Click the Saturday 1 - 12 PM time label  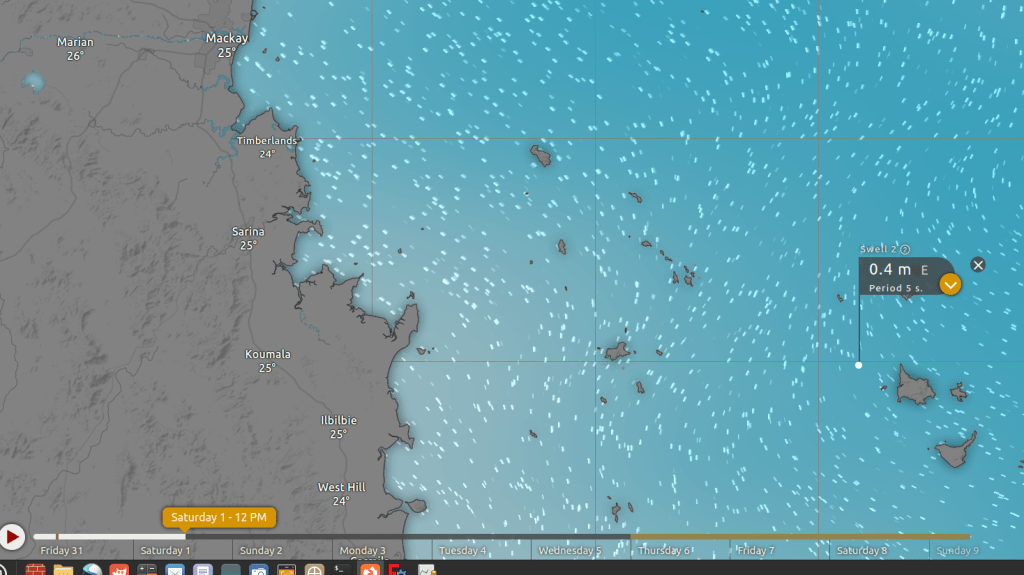point(219,517)
